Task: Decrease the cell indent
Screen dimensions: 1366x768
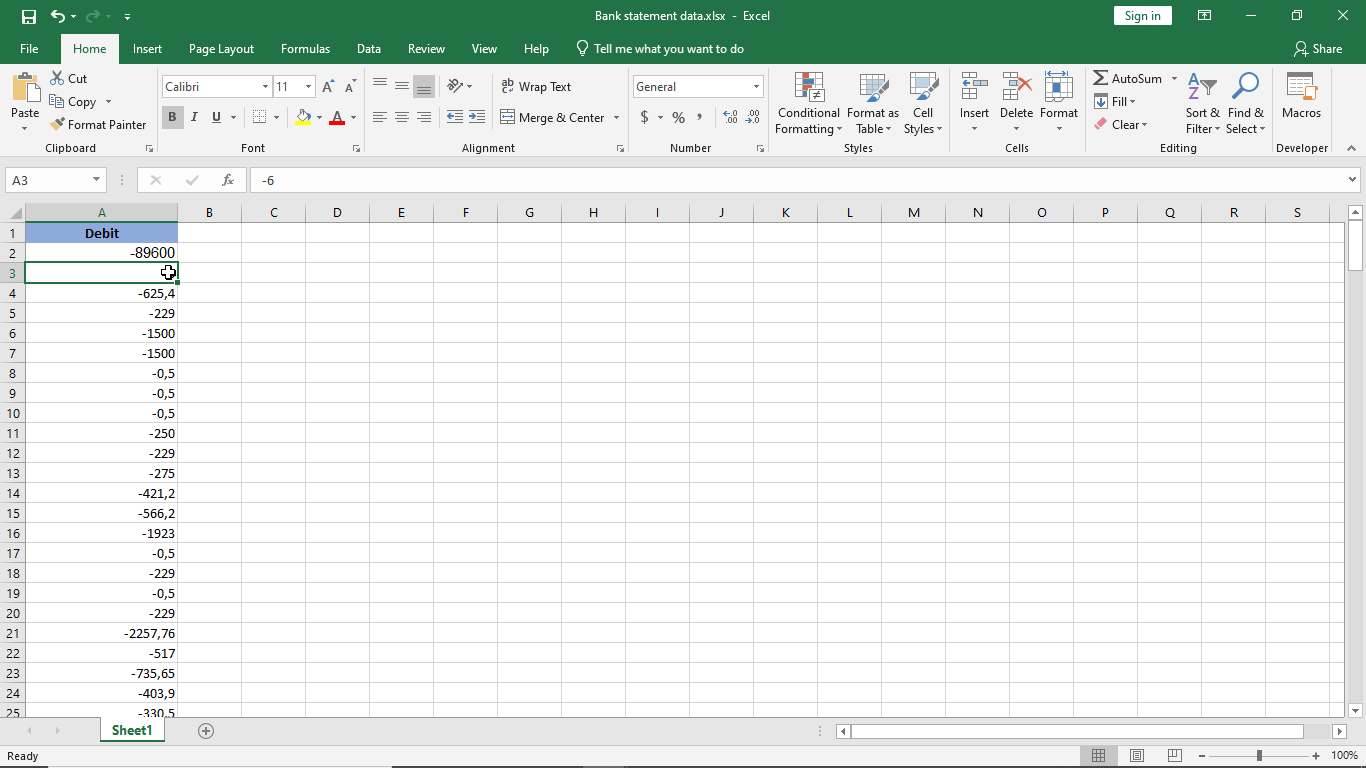Action: 455,117
